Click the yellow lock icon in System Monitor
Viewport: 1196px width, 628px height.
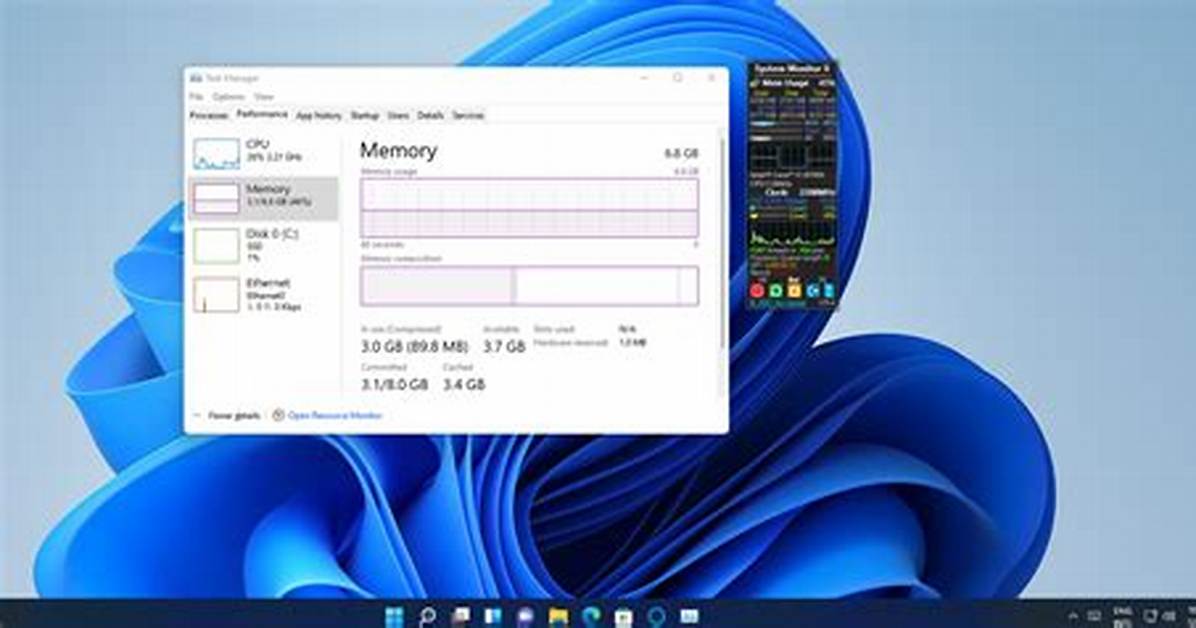coord(794,290)
